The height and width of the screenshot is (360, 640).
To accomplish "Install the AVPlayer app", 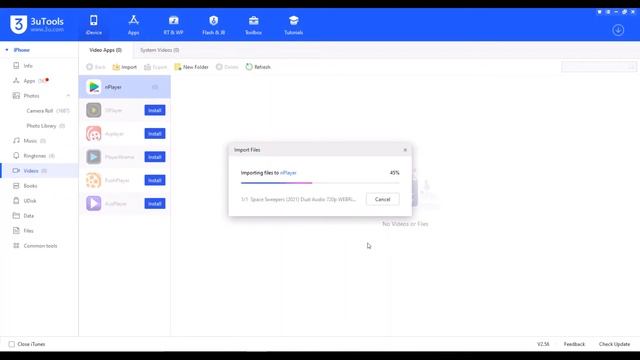I will (155, 203).
